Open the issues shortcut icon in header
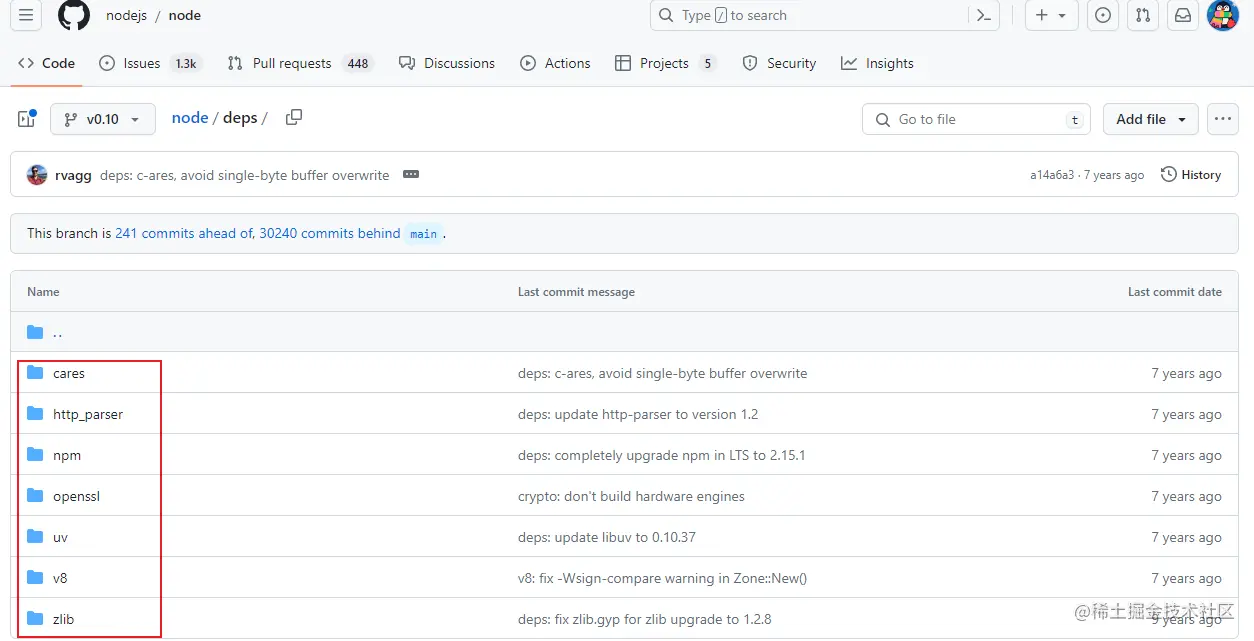This screenshot has width=1254, height=641. pyautogui.click(x=1102, y=15)
